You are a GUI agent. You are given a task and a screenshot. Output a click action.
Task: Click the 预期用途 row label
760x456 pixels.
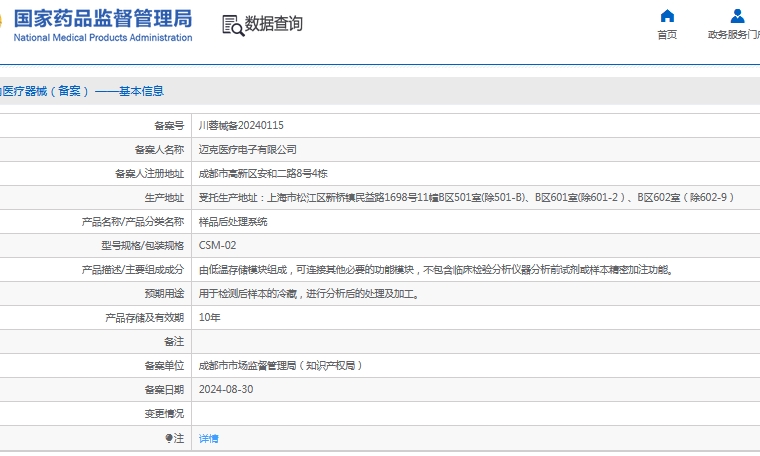[164, 293]
